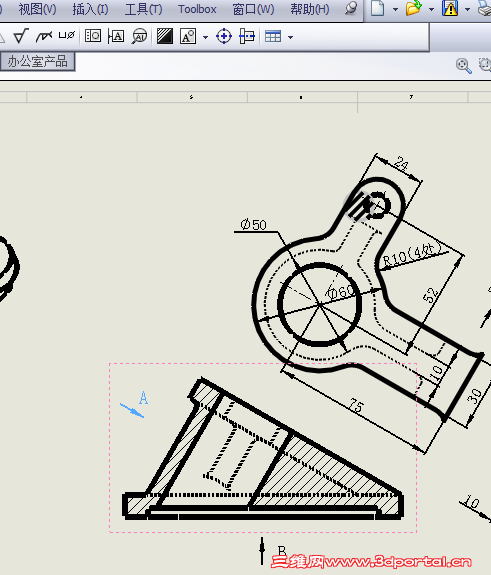Click the hatched section view in the dashed boundary
The width and height of the screenshot is (491, 575).
click(263, 449)
